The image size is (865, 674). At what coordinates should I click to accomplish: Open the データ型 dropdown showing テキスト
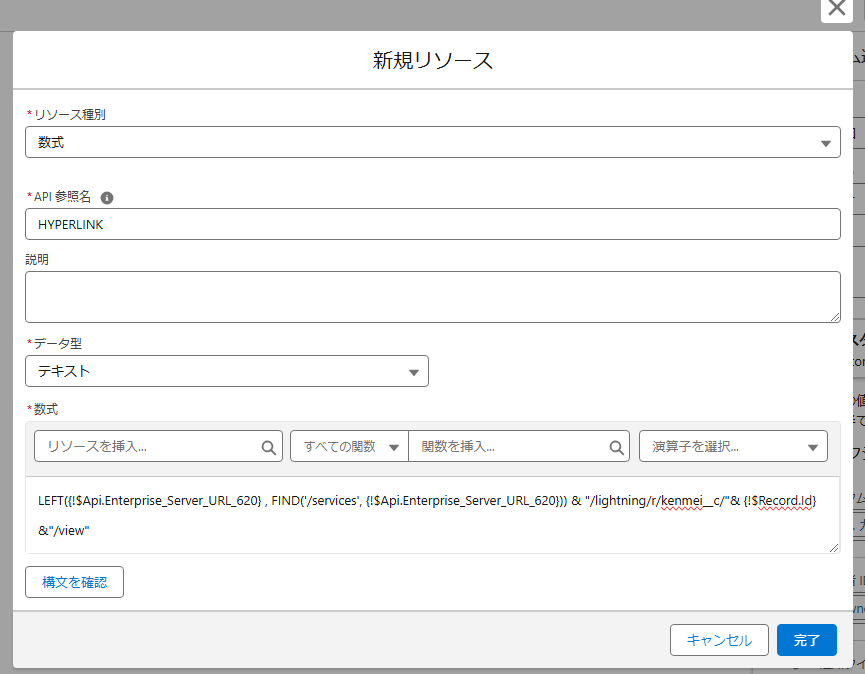[227, 371]
